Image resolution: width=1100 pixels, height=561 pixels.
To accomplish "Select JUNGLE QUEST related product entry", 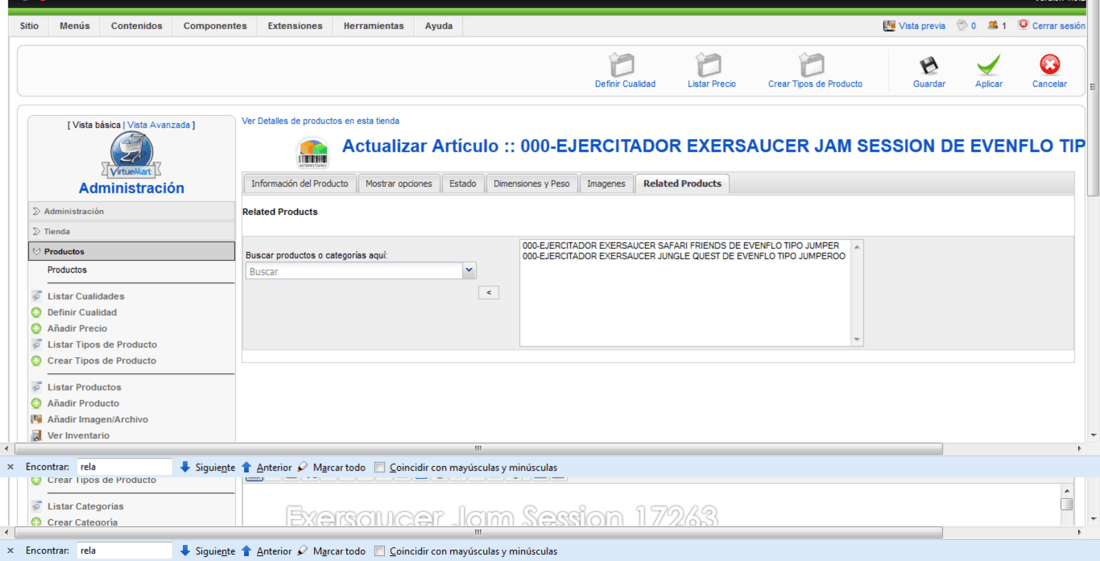I will pos(684,256).
